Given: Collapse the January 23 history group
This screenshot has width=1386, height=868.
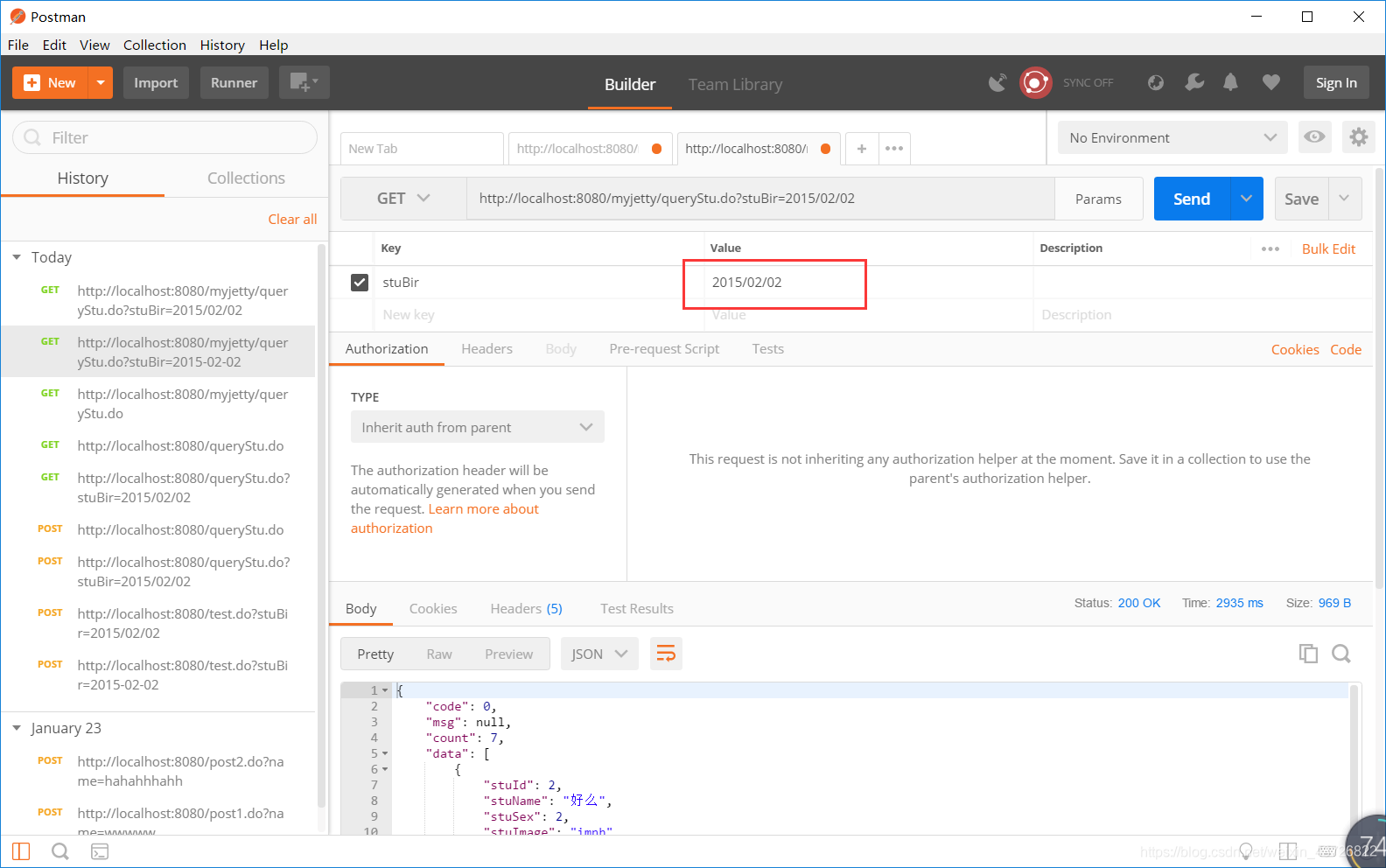Looking at the screenshot, I should pos(17,728).
